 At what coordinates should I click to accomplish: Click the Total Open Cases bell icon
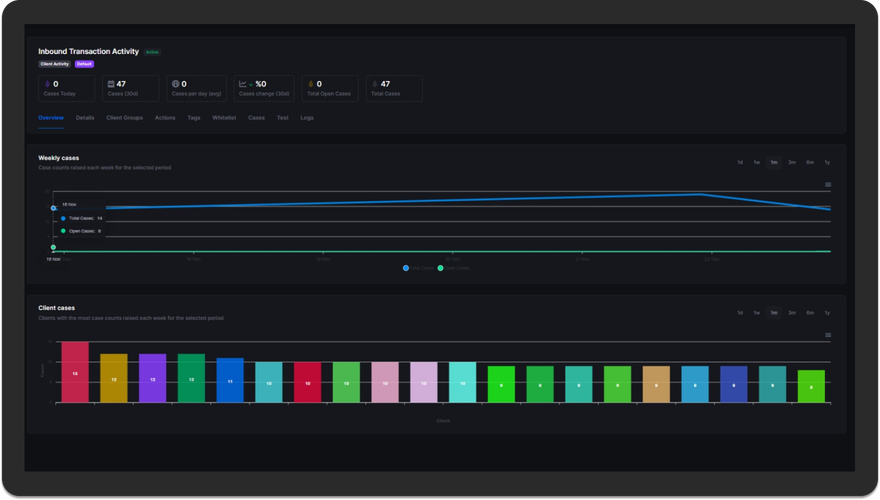tap(310, 84)
